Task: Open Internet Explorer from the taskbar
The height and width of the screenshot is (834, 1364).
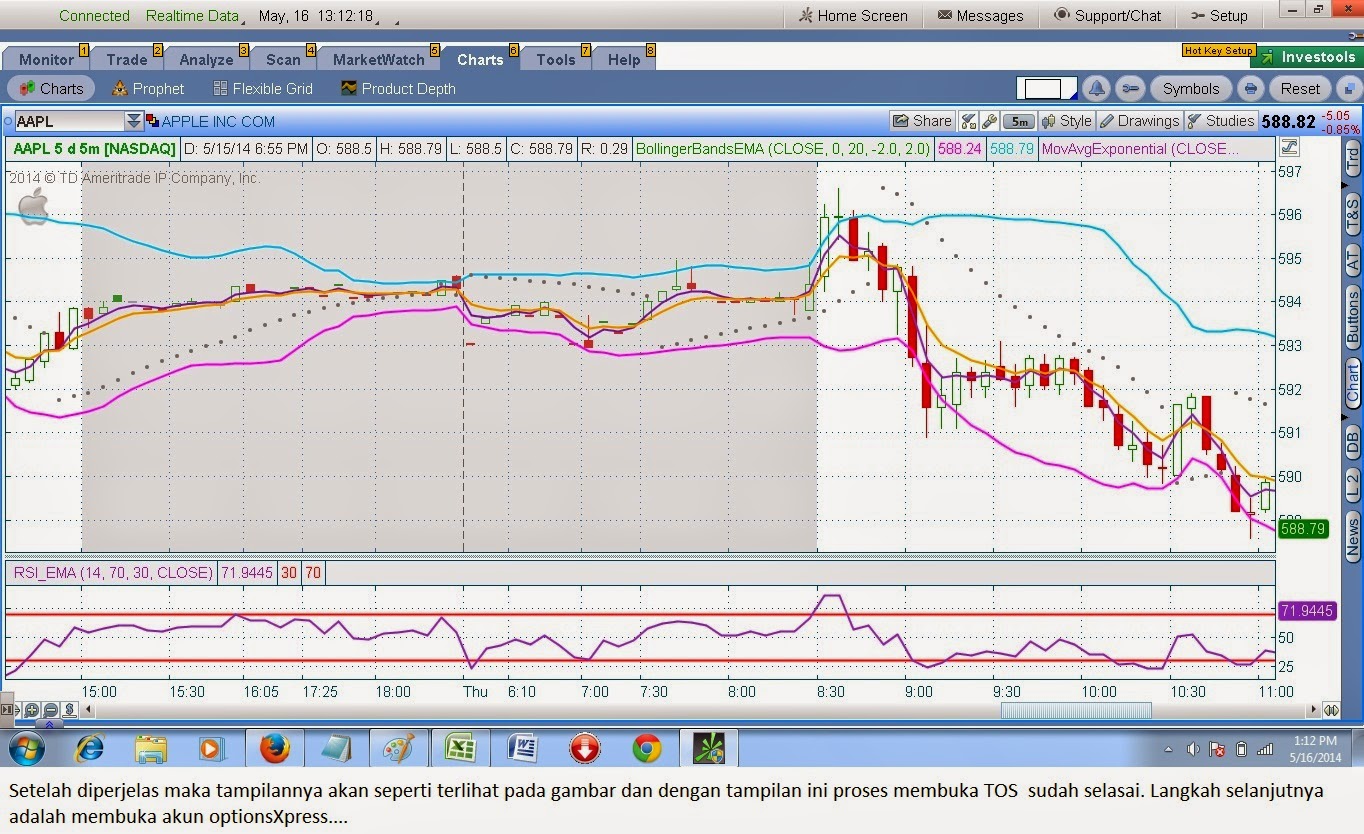Action: tap(90, 748)
